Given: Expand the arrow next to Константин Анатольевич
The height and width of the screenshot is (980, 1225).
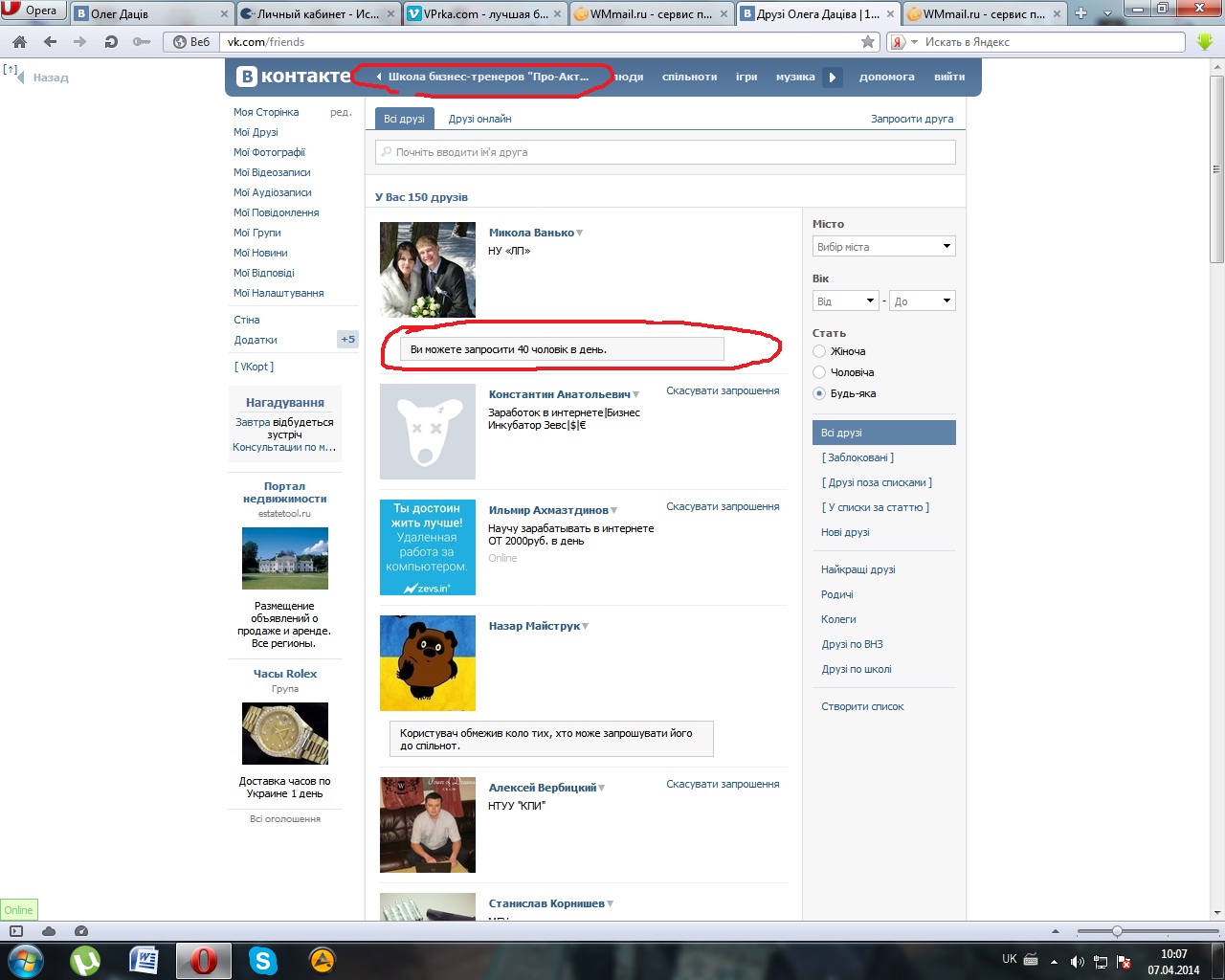Looking at the screenshot, I should [636, 395].
